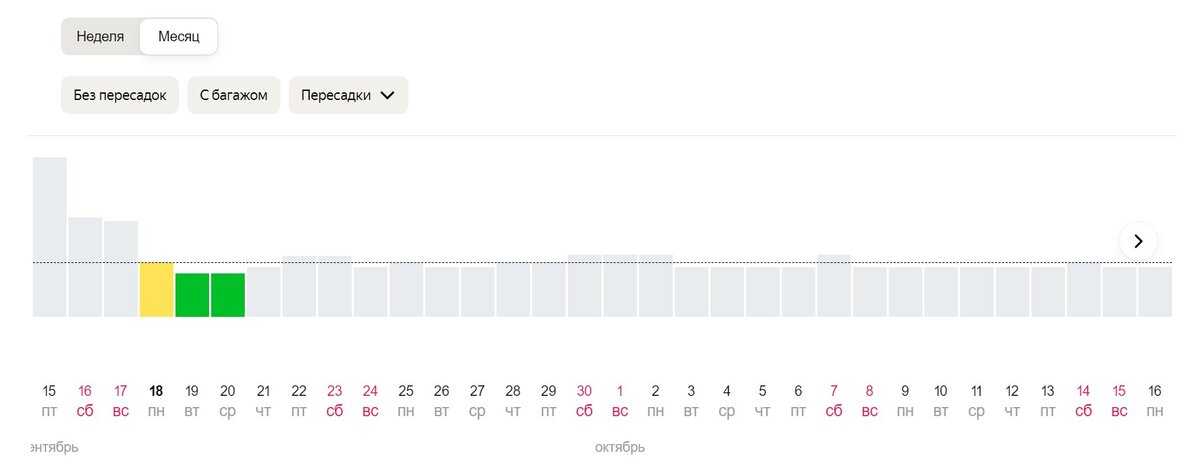The height and width of the screenshot is (463, 1200).
Task: Select date 1 вс in October
Action: click(620, 401)
